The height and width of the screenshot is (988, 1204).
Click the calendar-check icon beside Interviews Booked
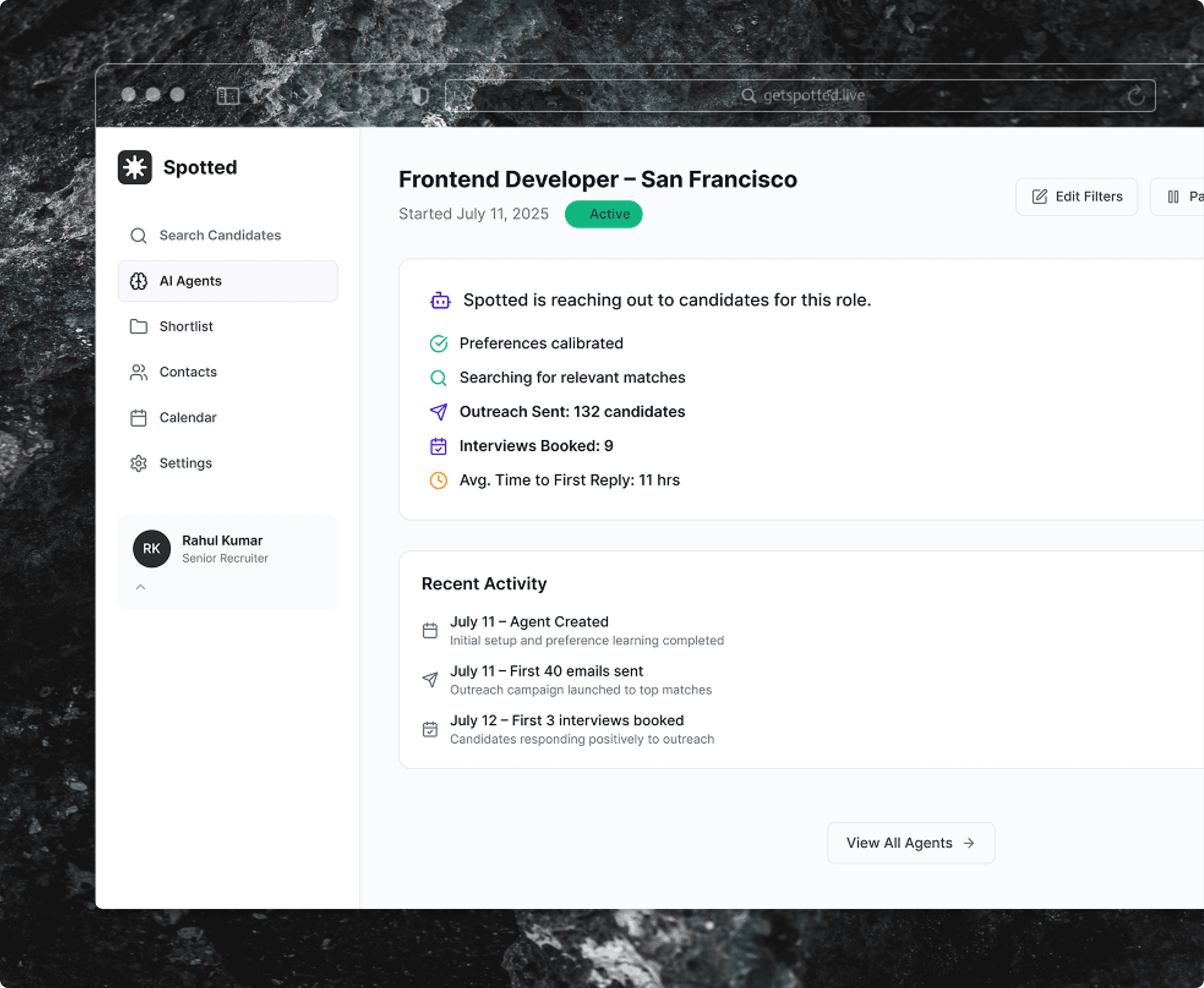click(438, 446)
